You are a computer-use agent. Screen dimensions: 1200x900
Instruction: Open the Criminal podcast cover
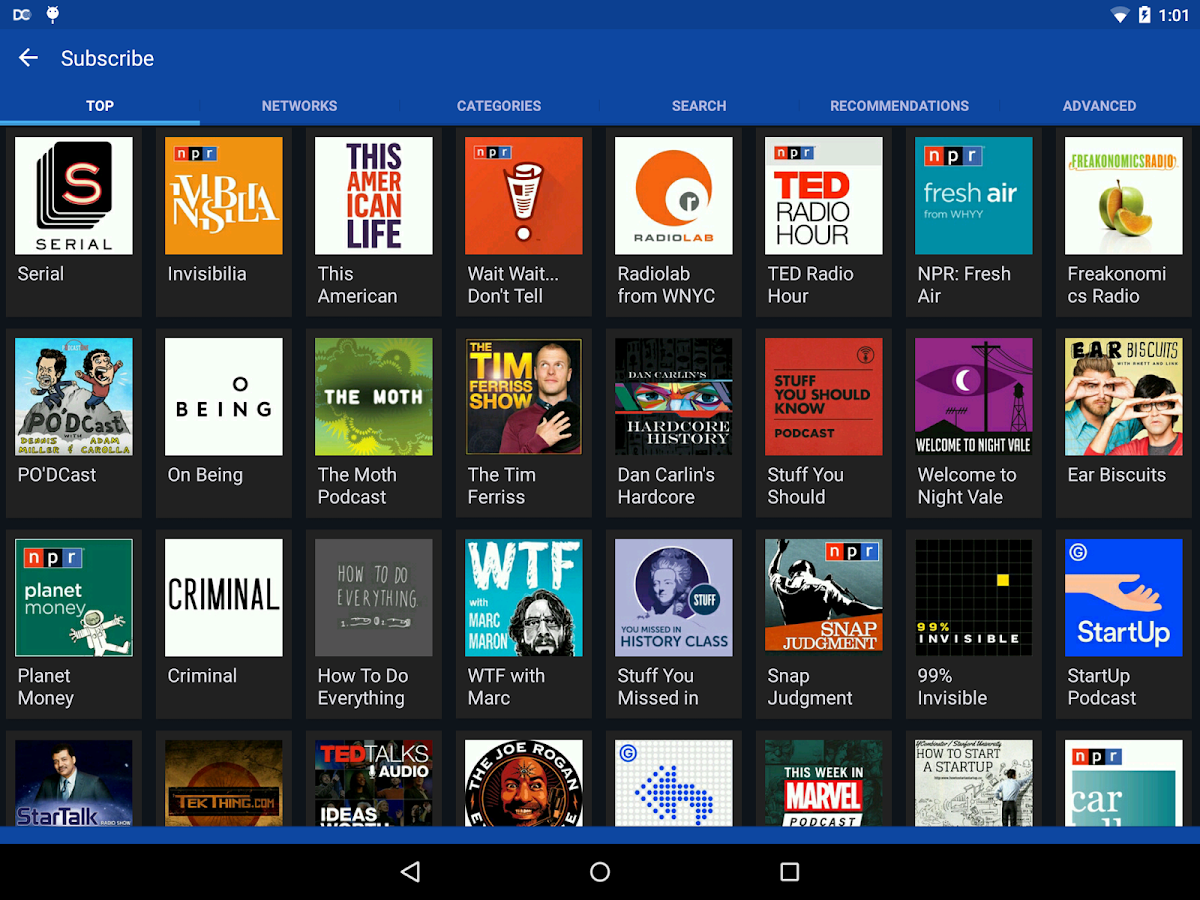(224, 598)
